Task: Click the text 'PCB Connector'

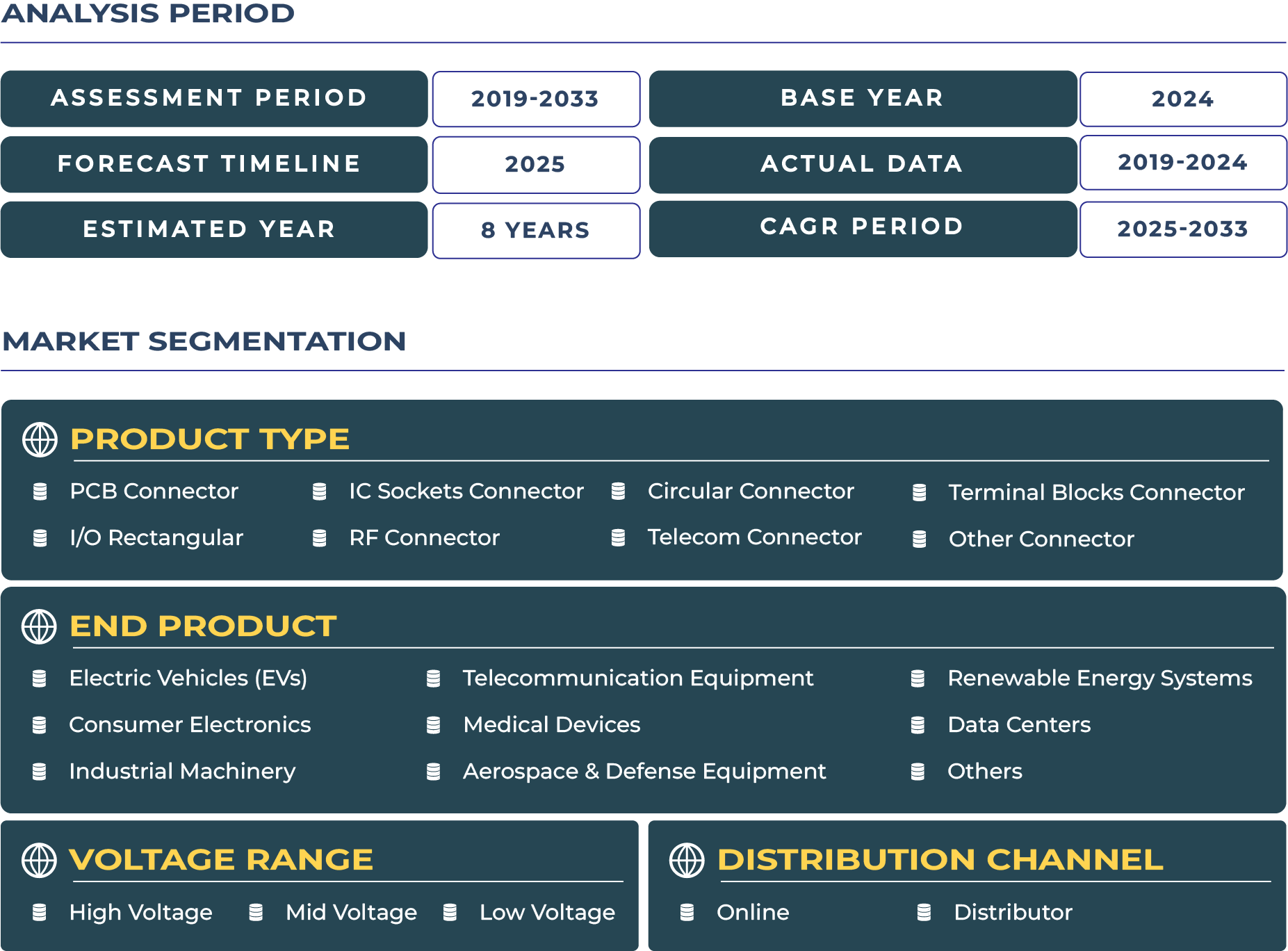Action: pyautogui.click(x=154, y=491)
